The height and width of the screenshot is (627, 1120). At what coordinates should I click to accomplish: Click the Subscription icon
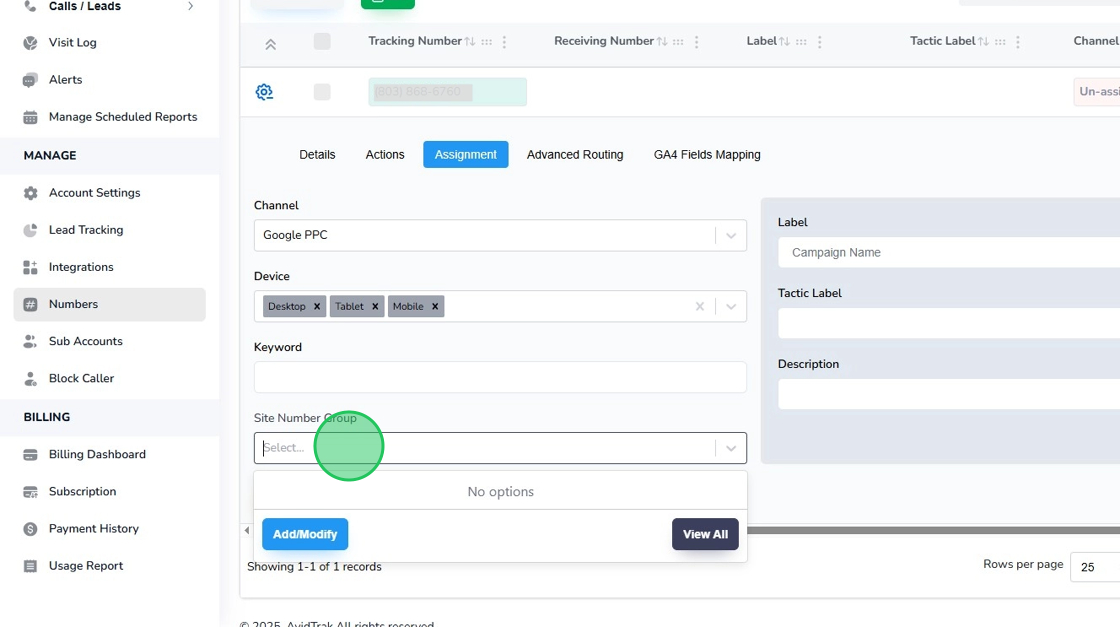coord(30,491)
